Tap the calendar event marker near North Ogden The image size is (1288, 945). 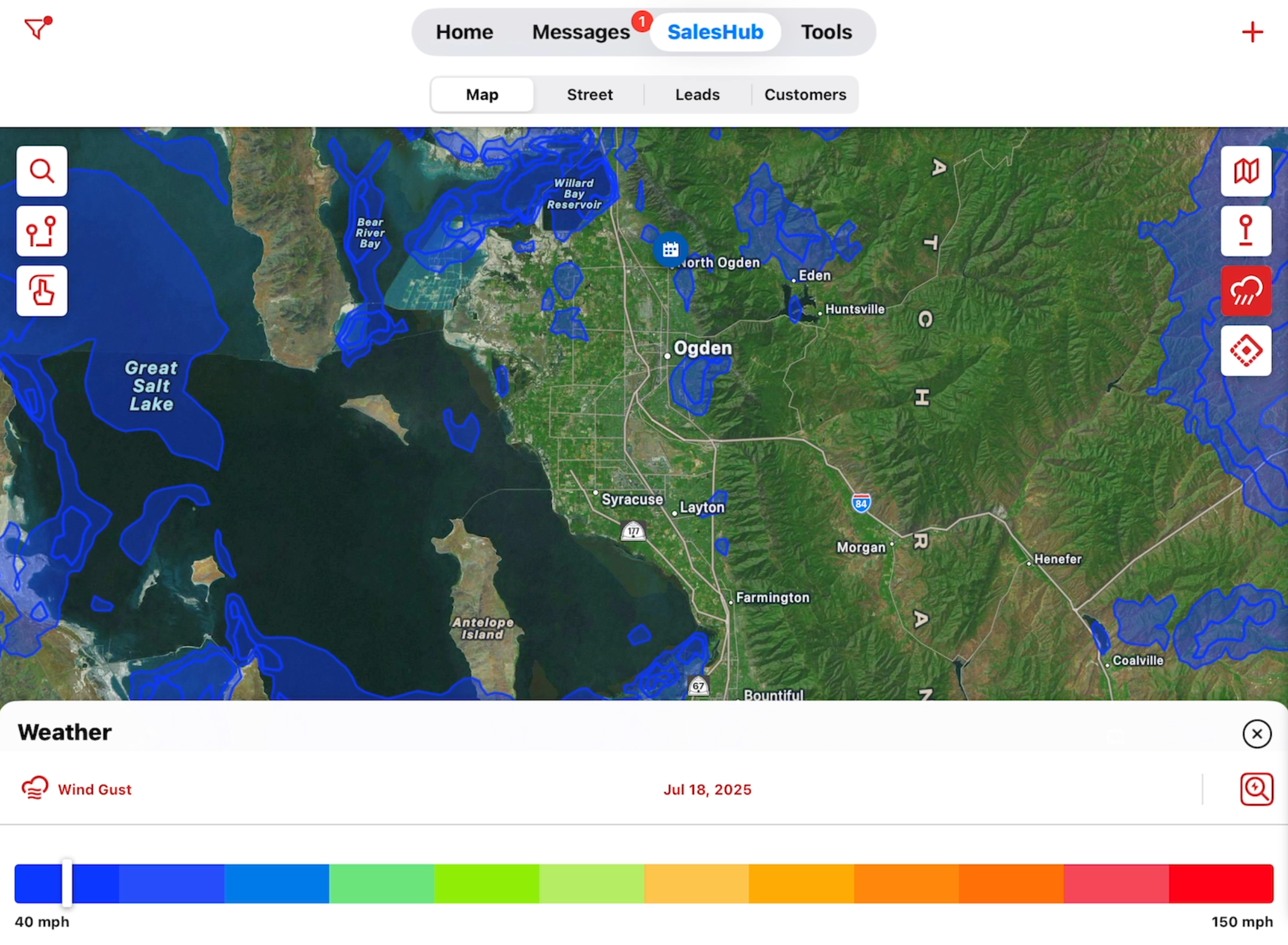click(670, 249)
